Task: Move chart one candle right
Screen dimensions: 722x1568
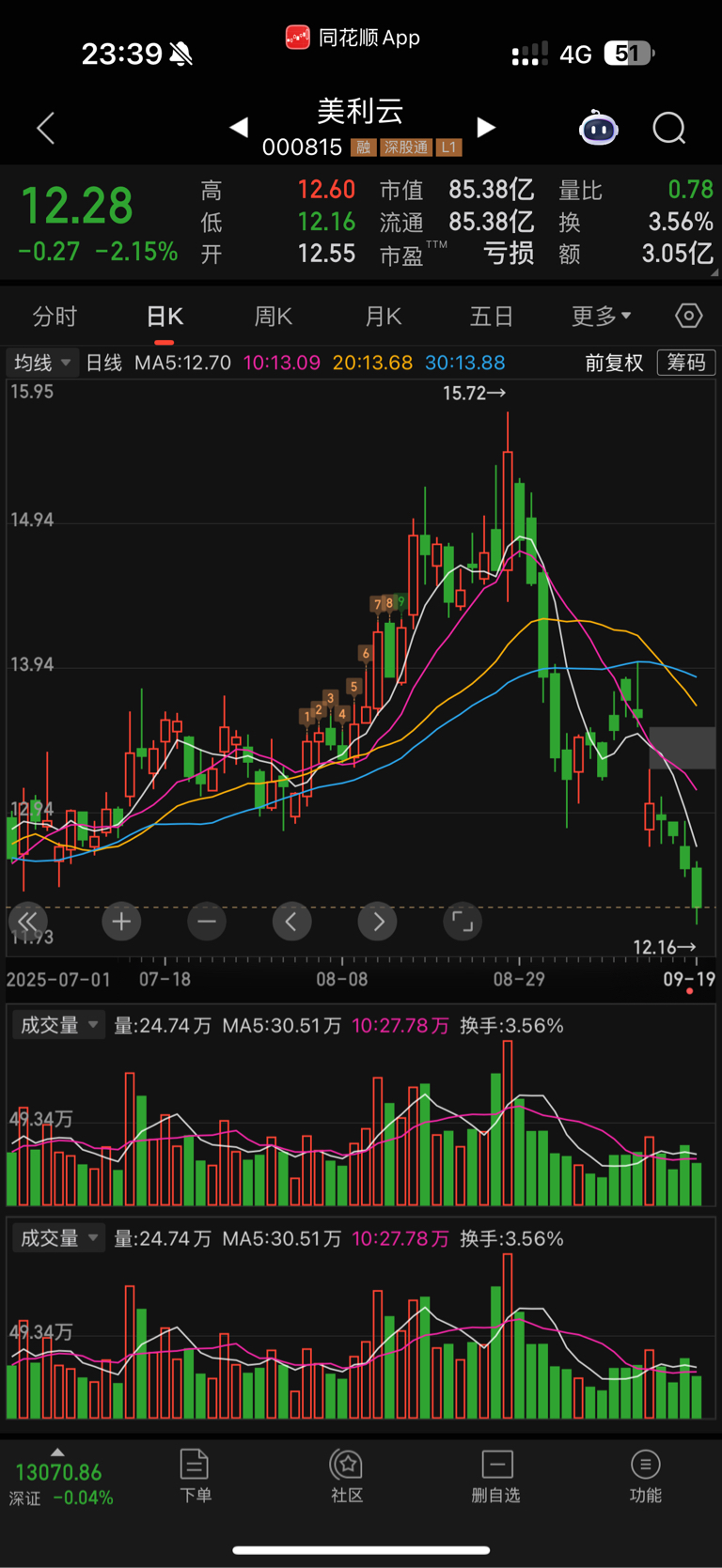Action: click(377, 922)
